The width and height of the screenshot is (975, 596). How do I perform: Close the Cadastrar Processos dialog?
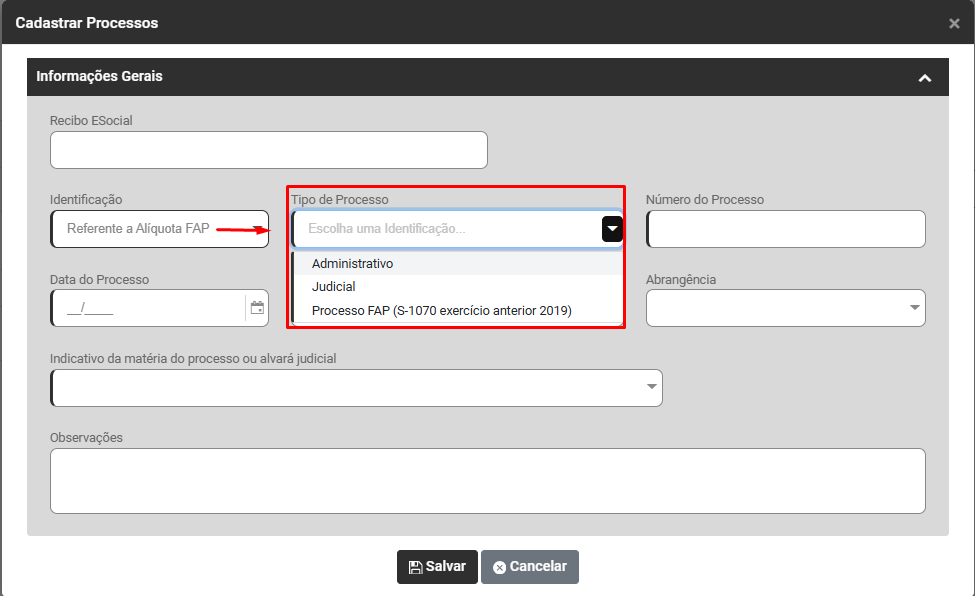pyautogui.click(x=954, y=24)
